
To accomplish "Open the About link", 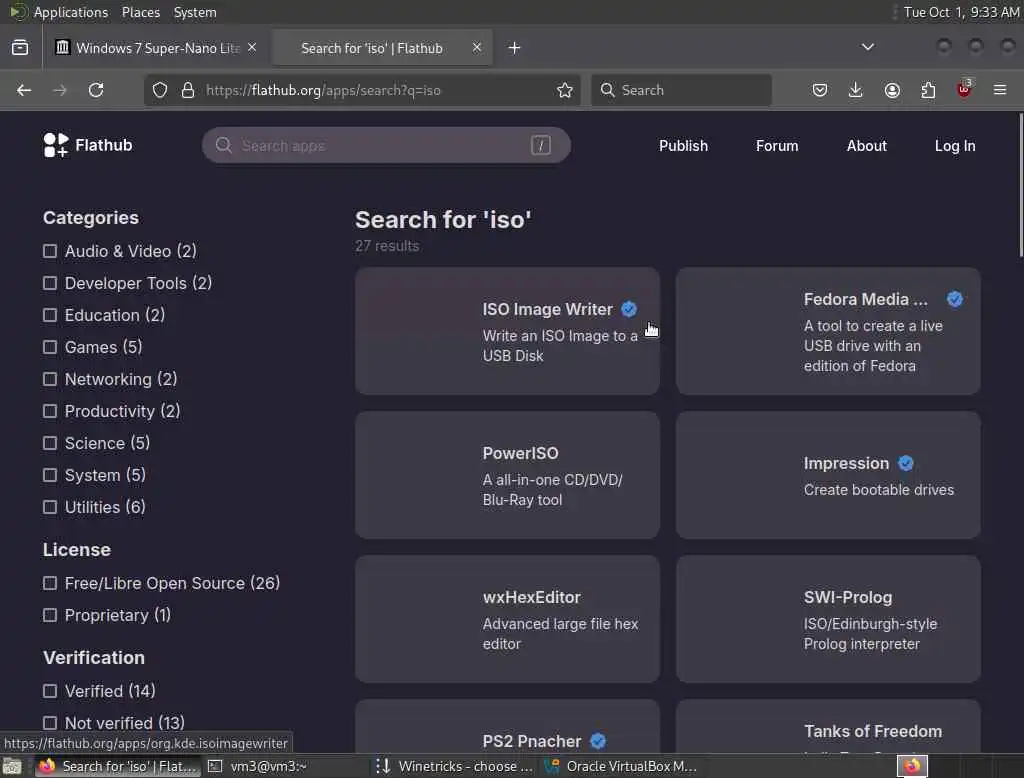I will [867, 146].
